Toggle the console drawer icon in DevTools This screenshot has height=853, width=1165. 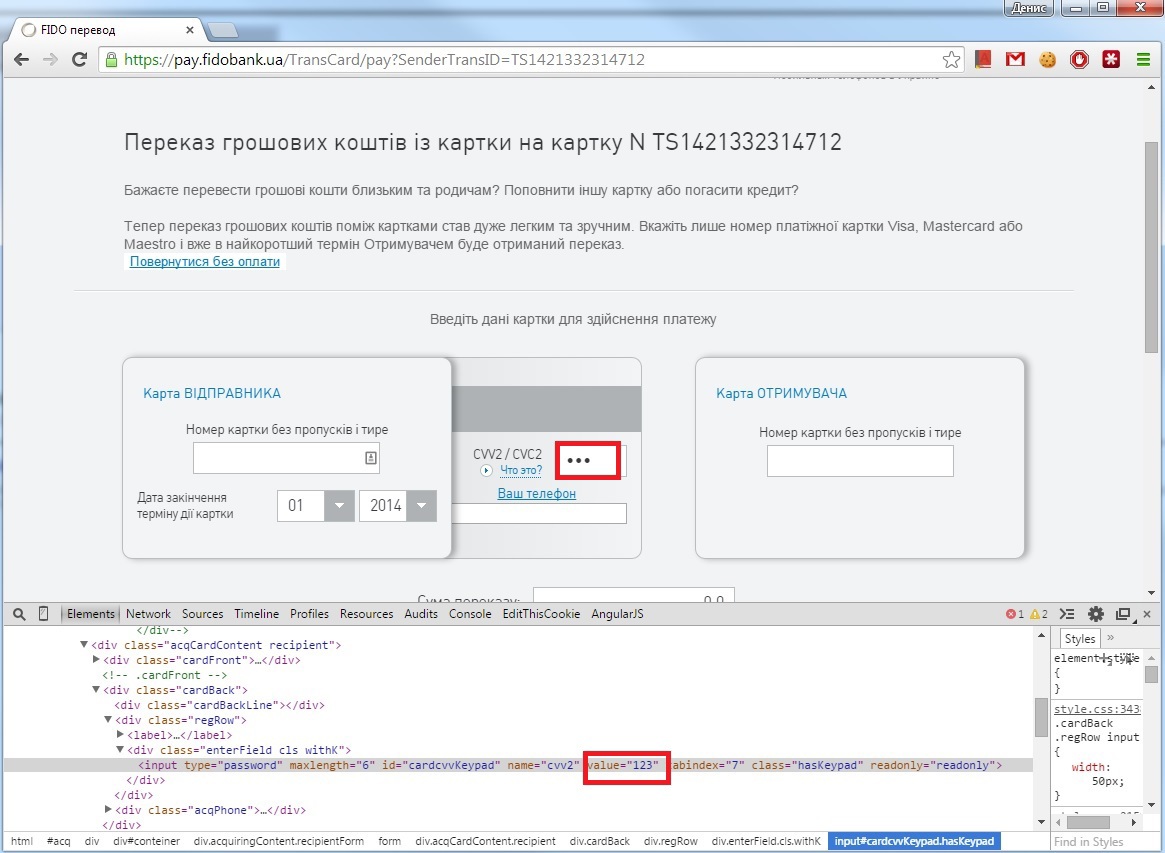tap(1066, 613)
